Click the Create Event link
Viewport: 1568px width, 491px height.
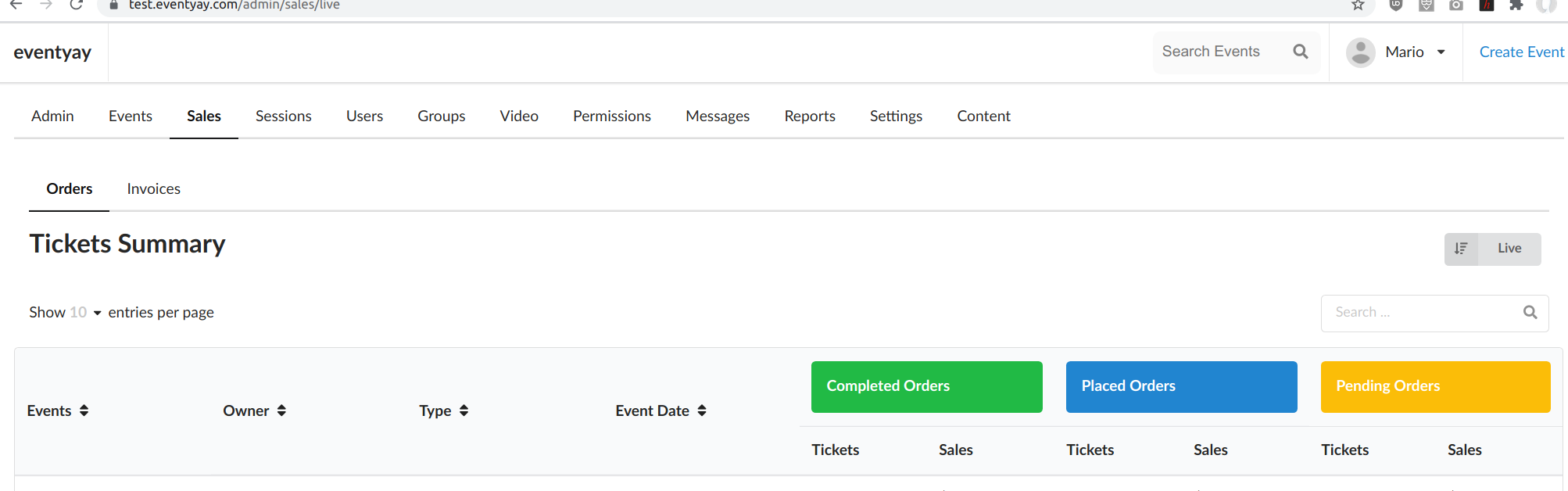pos(1521,52)
